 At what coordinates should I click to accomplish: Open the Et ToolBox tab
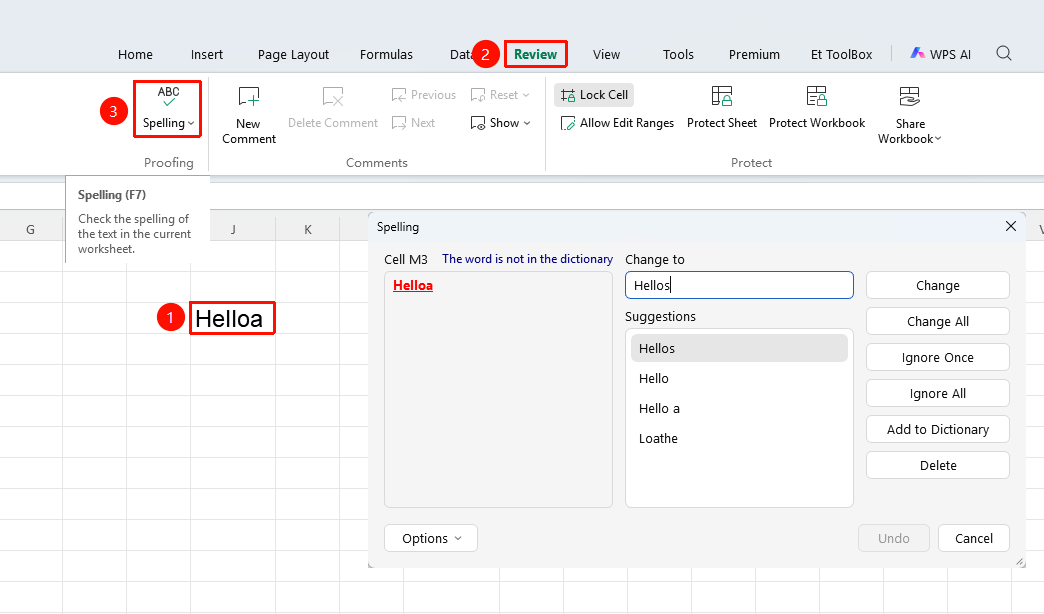click(842, 55)
